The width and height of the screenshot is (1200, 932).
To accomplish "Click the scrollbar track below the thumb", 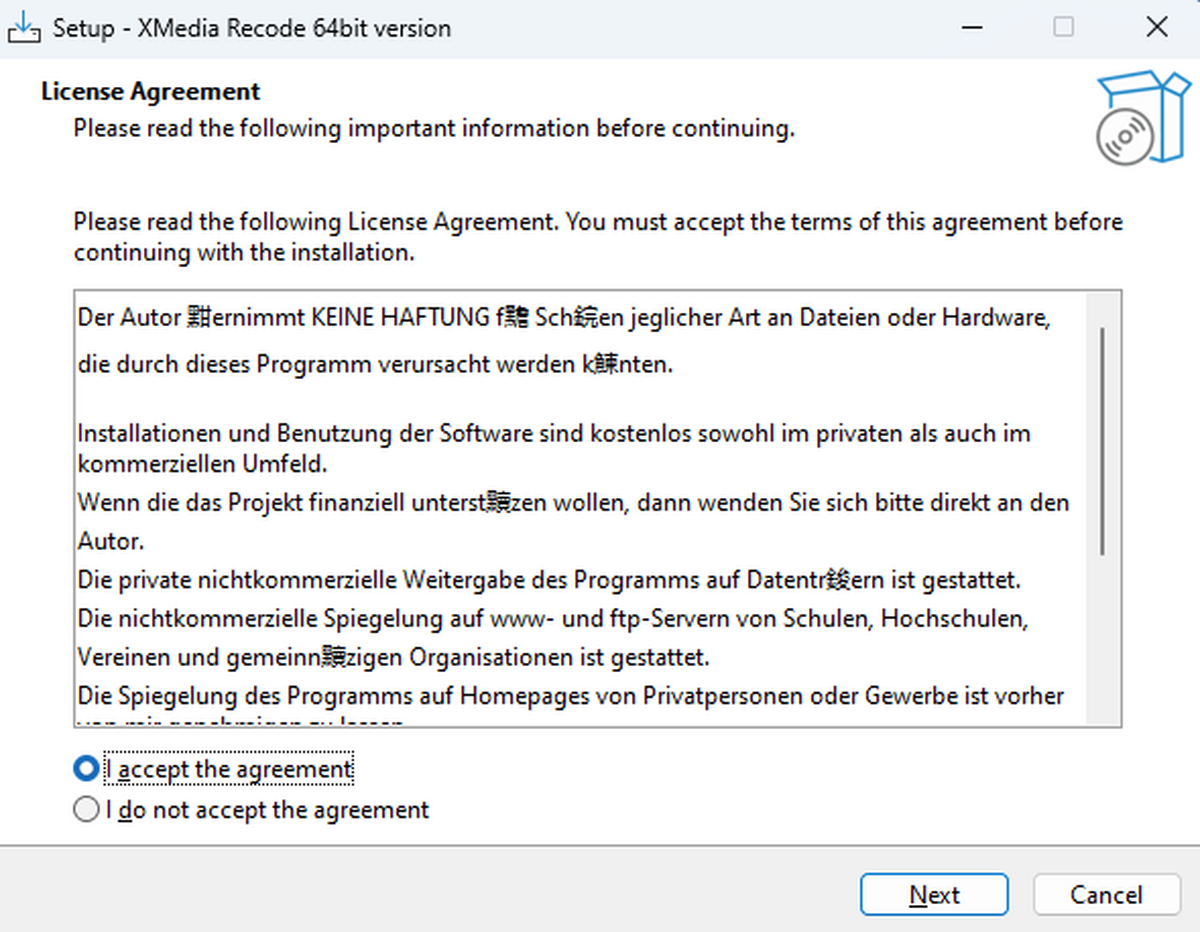I will pyautogui.click(x=1102, y=640).
